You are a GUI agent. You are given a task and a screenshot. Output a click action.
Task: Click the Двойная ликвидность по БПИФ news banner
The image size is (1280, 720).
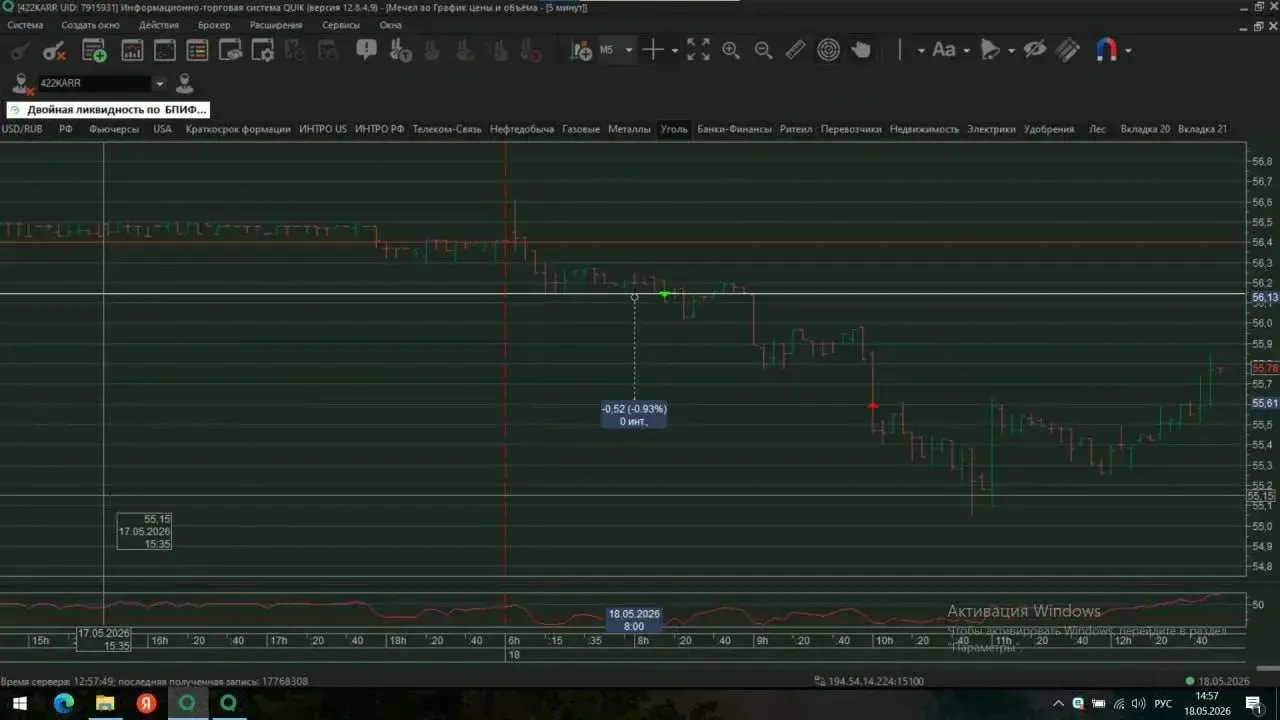point(108,110)
